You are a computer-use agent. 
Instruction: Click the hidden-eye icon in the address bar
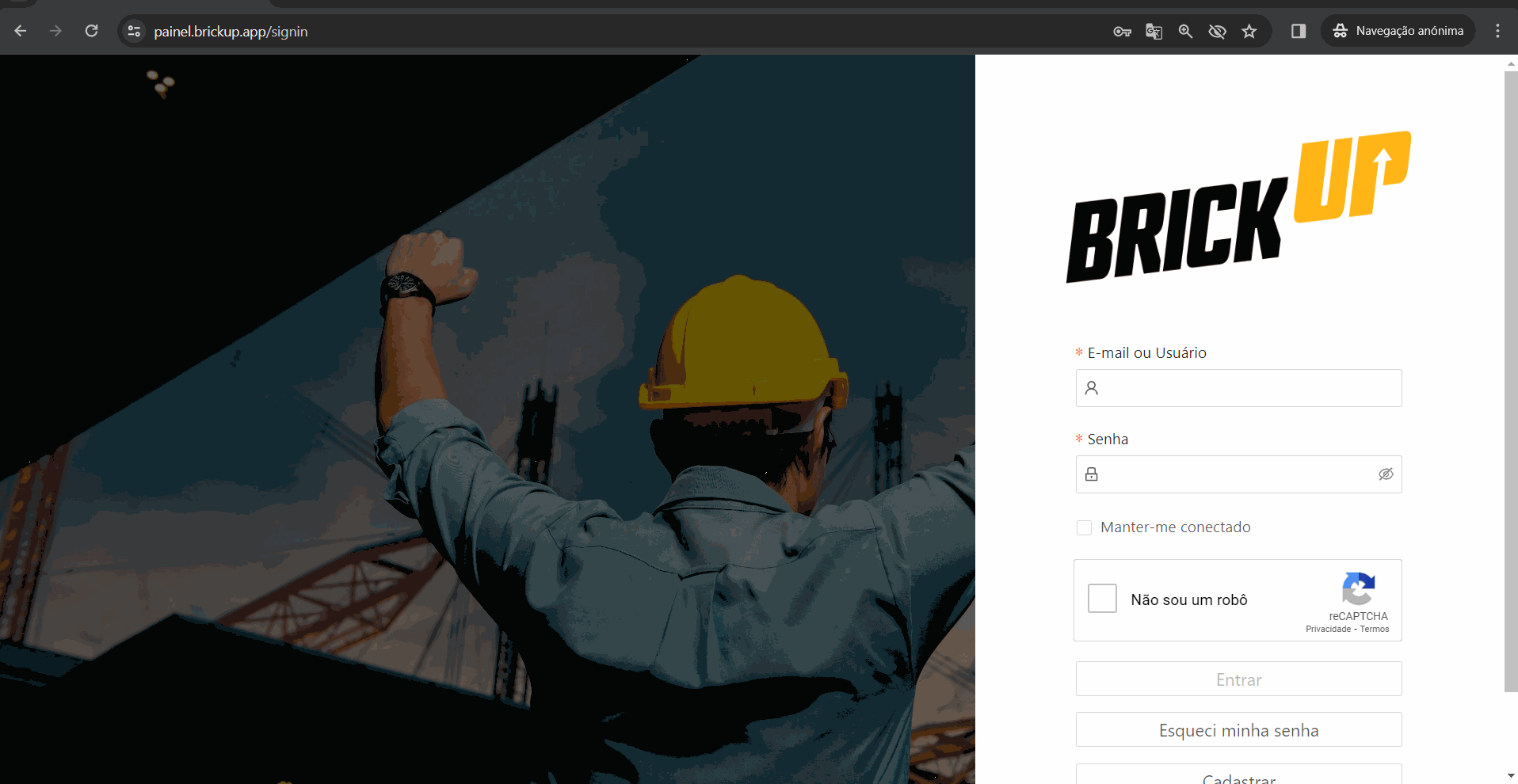pyautogui.click(x=1217, y=31)
